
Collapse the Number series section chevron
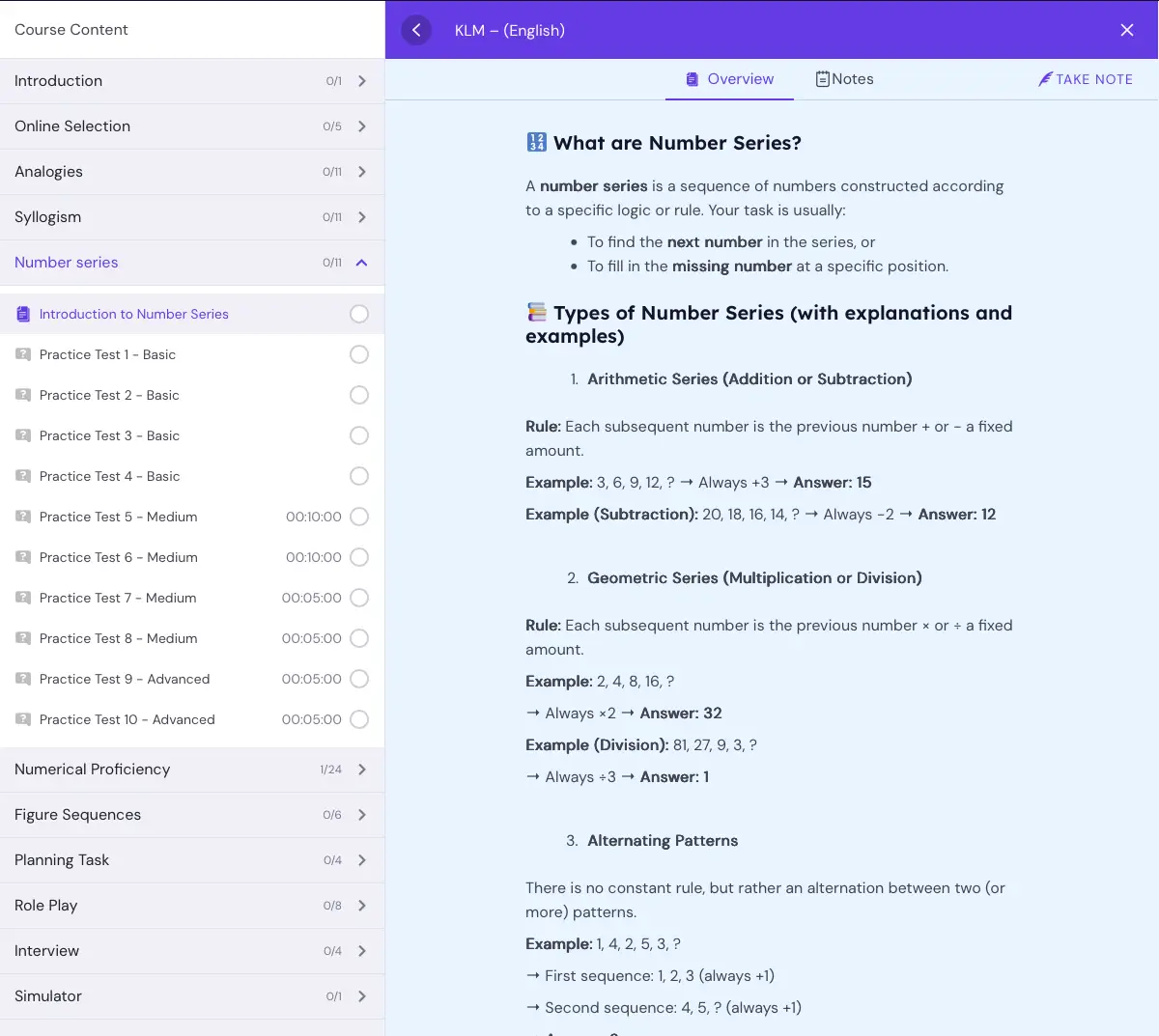[x=362, y=263]
